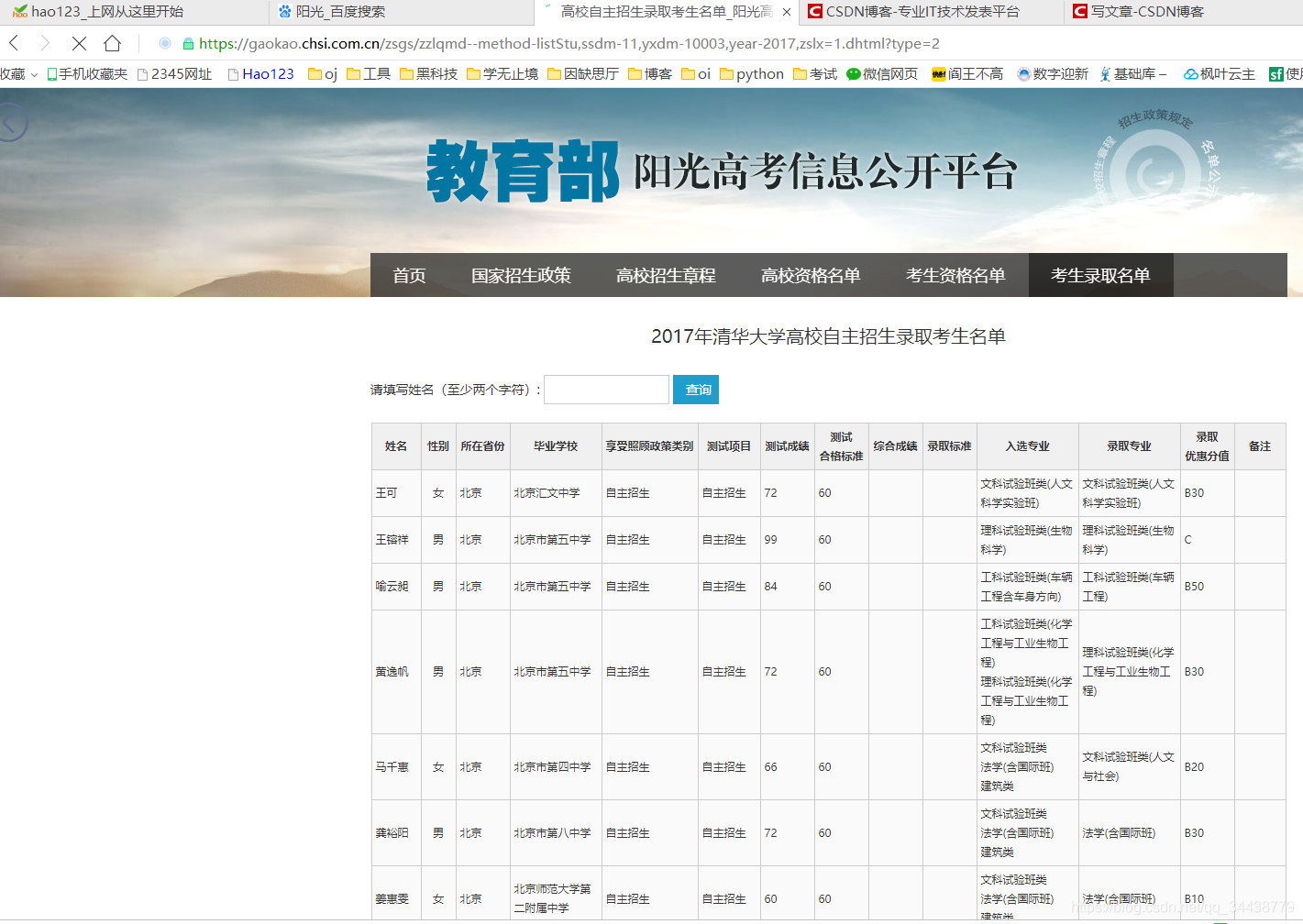This screenshot has height=924, width=1303.
Task: Open the 2345网址 bookmark
Action: [174, 73]
